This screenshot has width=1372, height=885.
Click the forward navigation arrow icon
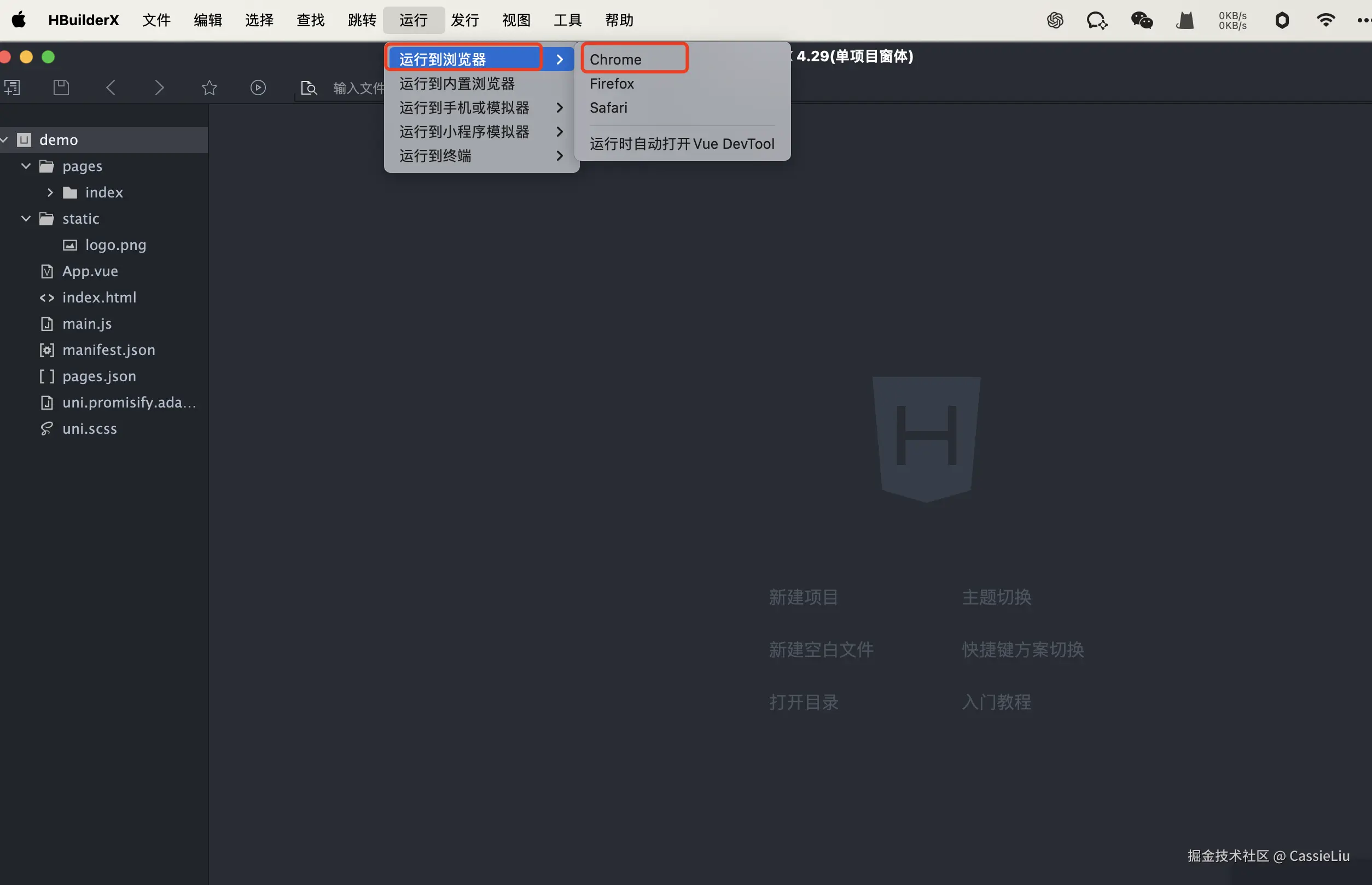click(159, 88)
